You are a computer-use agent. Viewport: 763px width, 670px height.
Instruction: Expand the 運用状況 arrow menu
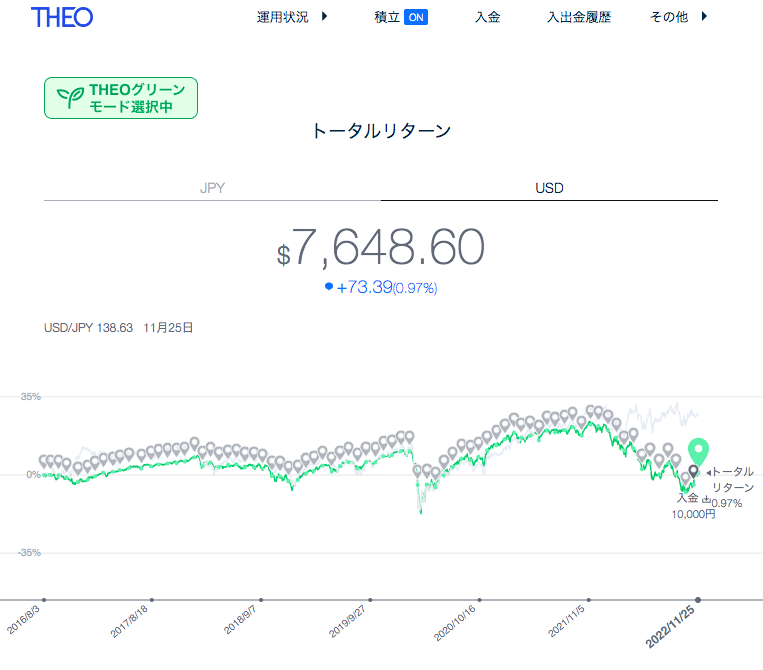coord(325,17)
